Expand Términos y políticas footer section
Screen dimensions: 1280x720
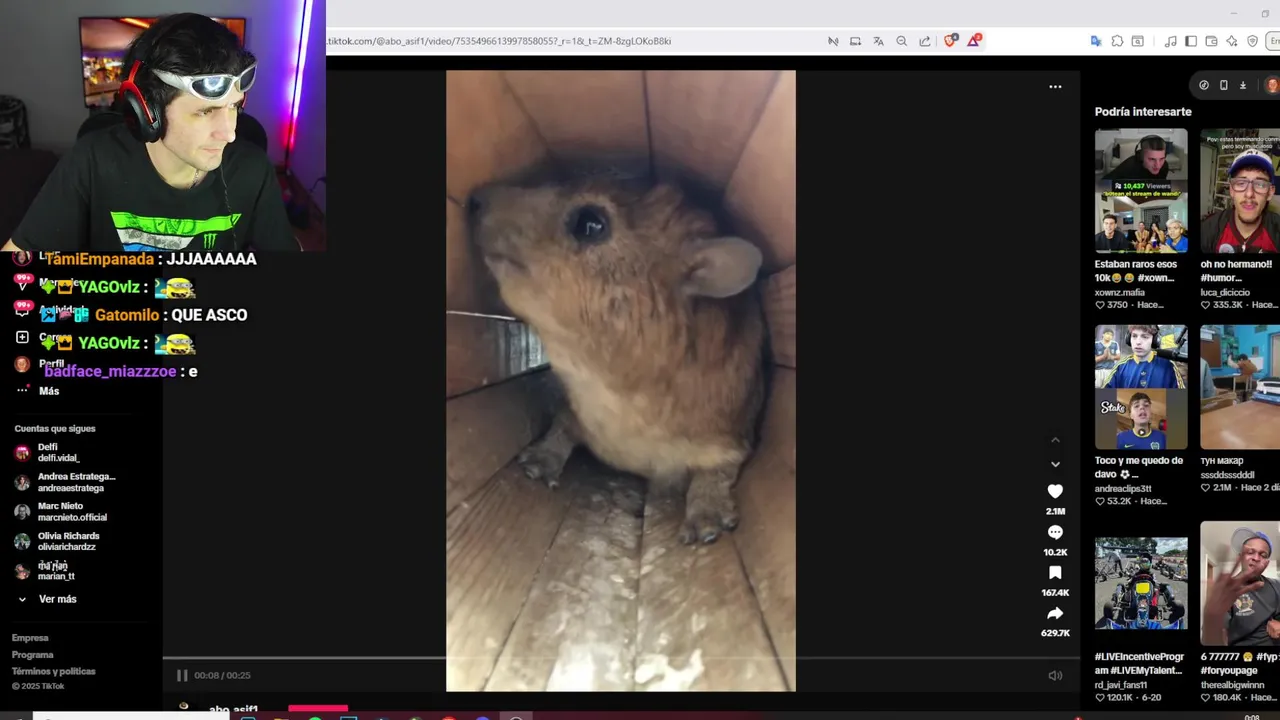click(54, 672)
